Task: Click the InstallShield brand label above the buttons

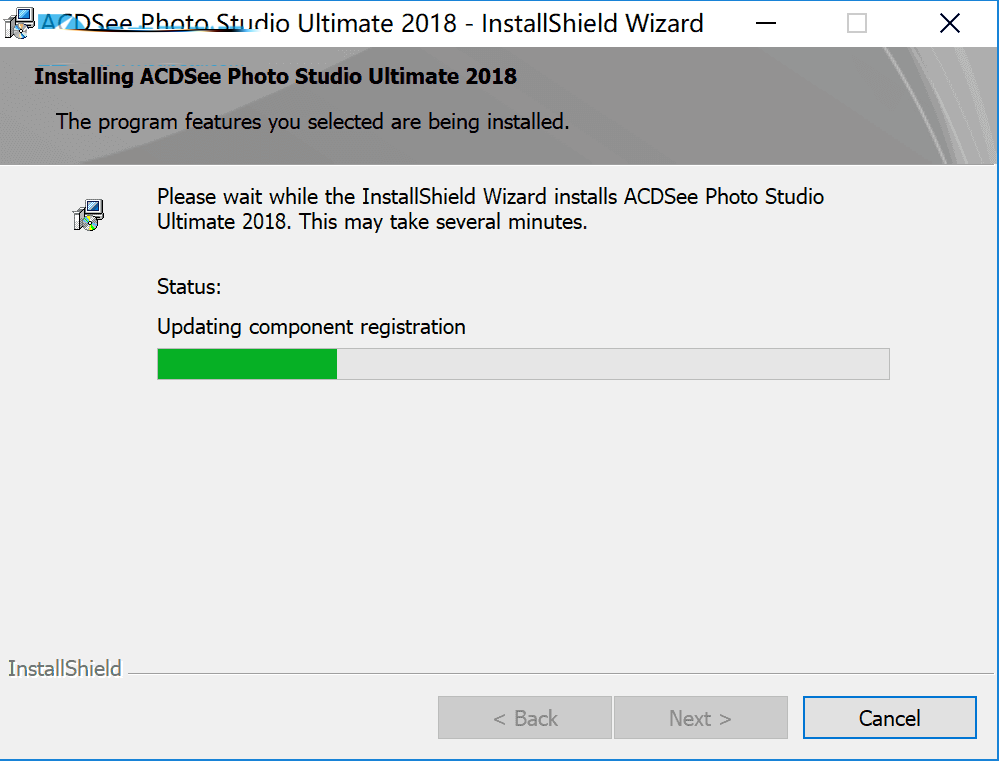Action: [65, 669]
